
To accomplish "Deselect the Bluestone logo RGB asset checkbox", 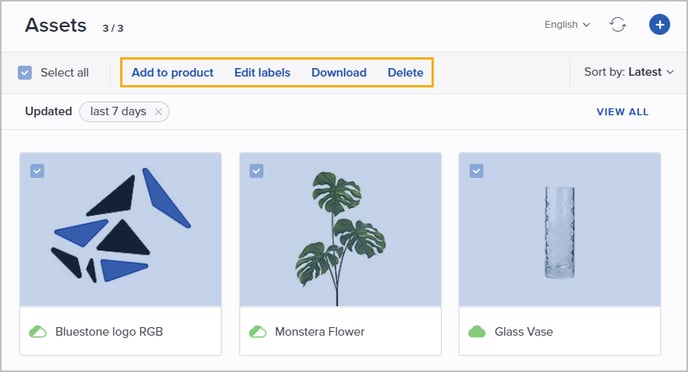I will click(37, 171).
